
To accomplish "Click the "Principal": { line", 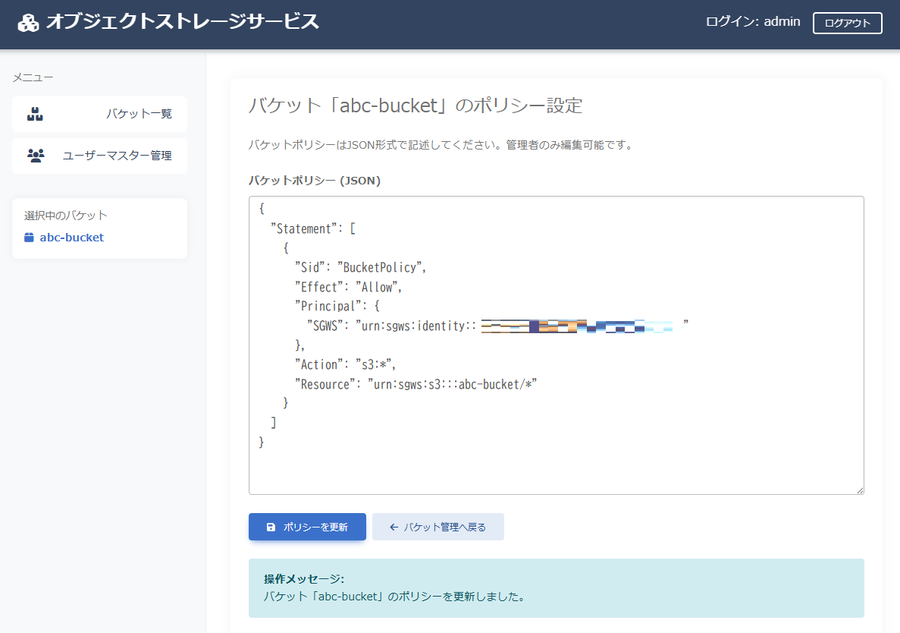I will 337,306.
